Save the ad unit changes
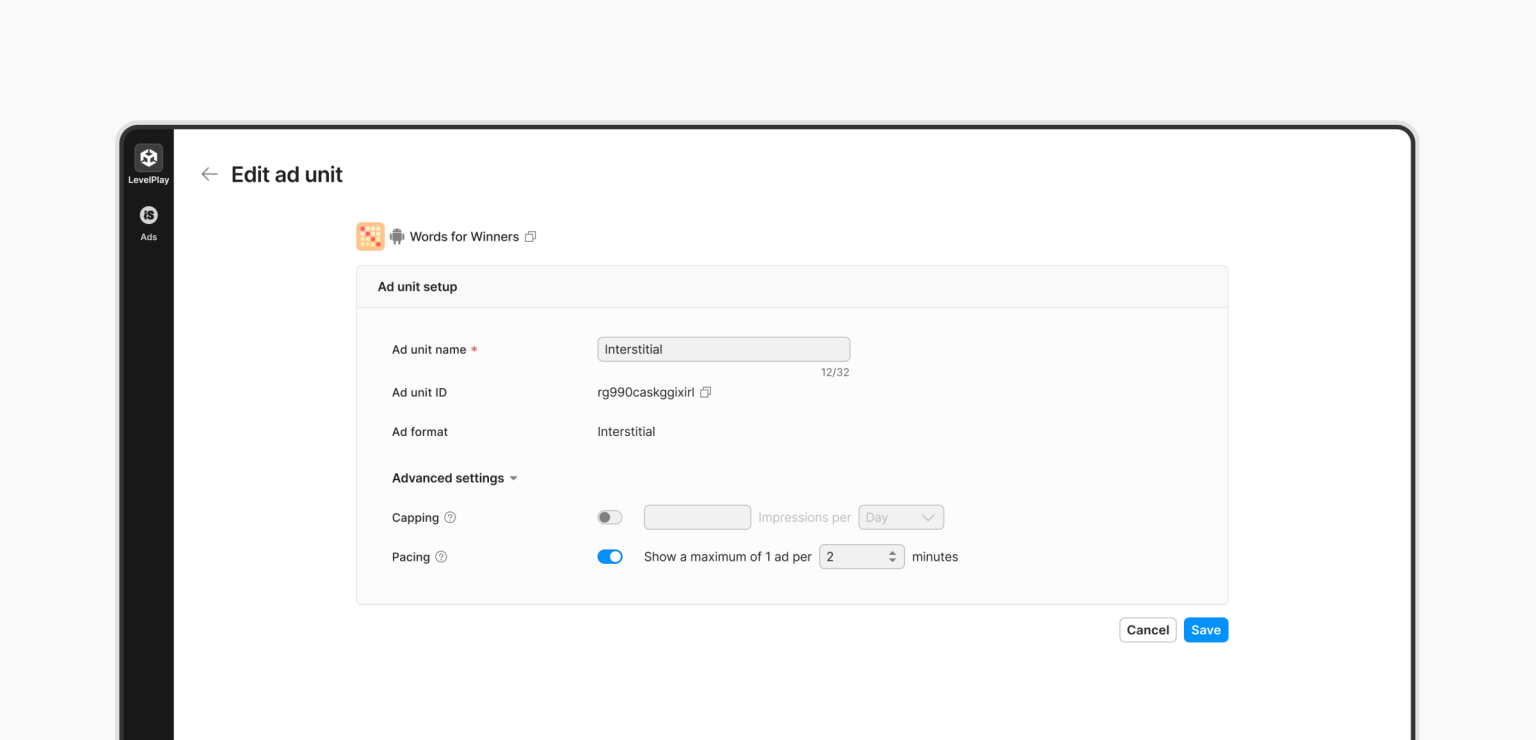Image resolution: width=1536 pixels, height=740 pixels. coord(1205,629)
